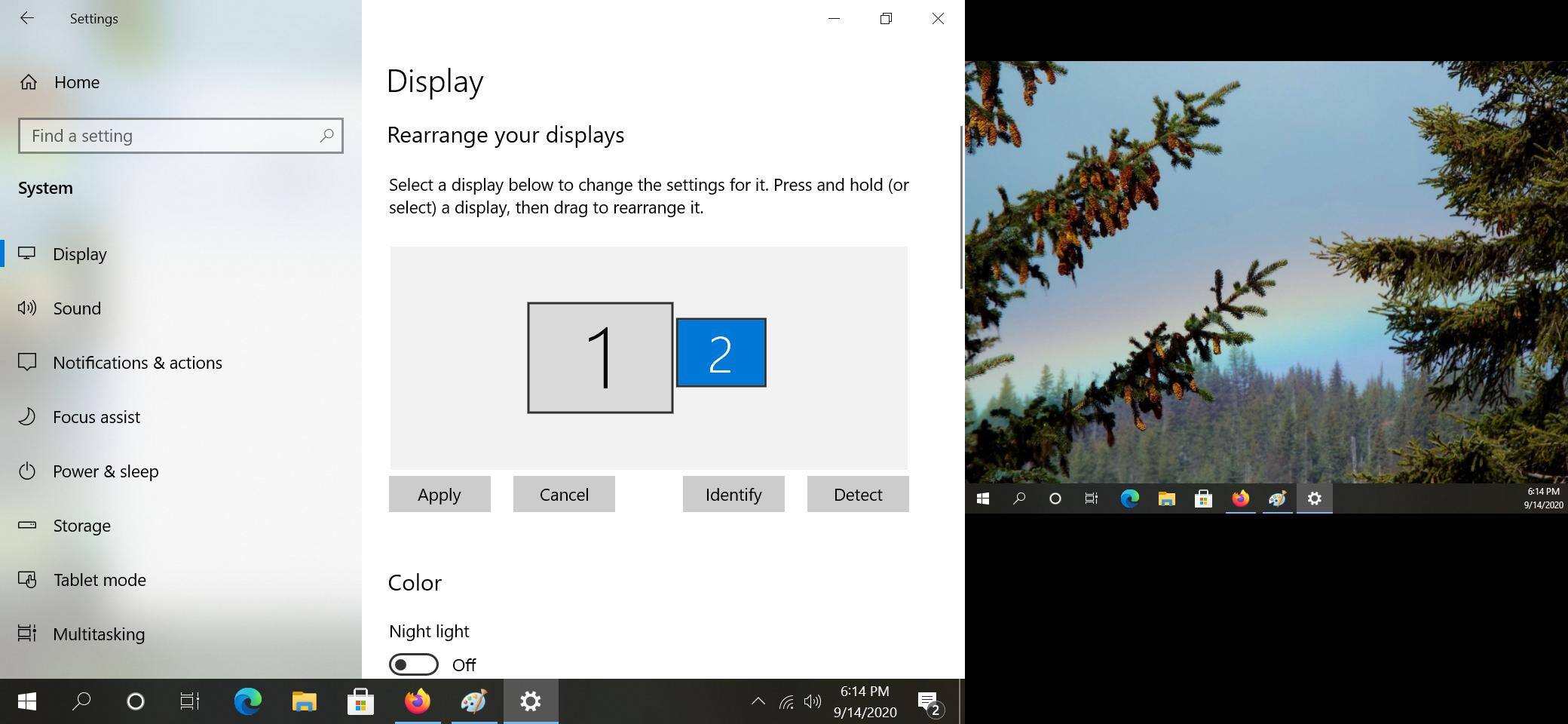Screen dimensions: 1568x724
Task: Click the back arrow in Settings
Action: [27, 18]
